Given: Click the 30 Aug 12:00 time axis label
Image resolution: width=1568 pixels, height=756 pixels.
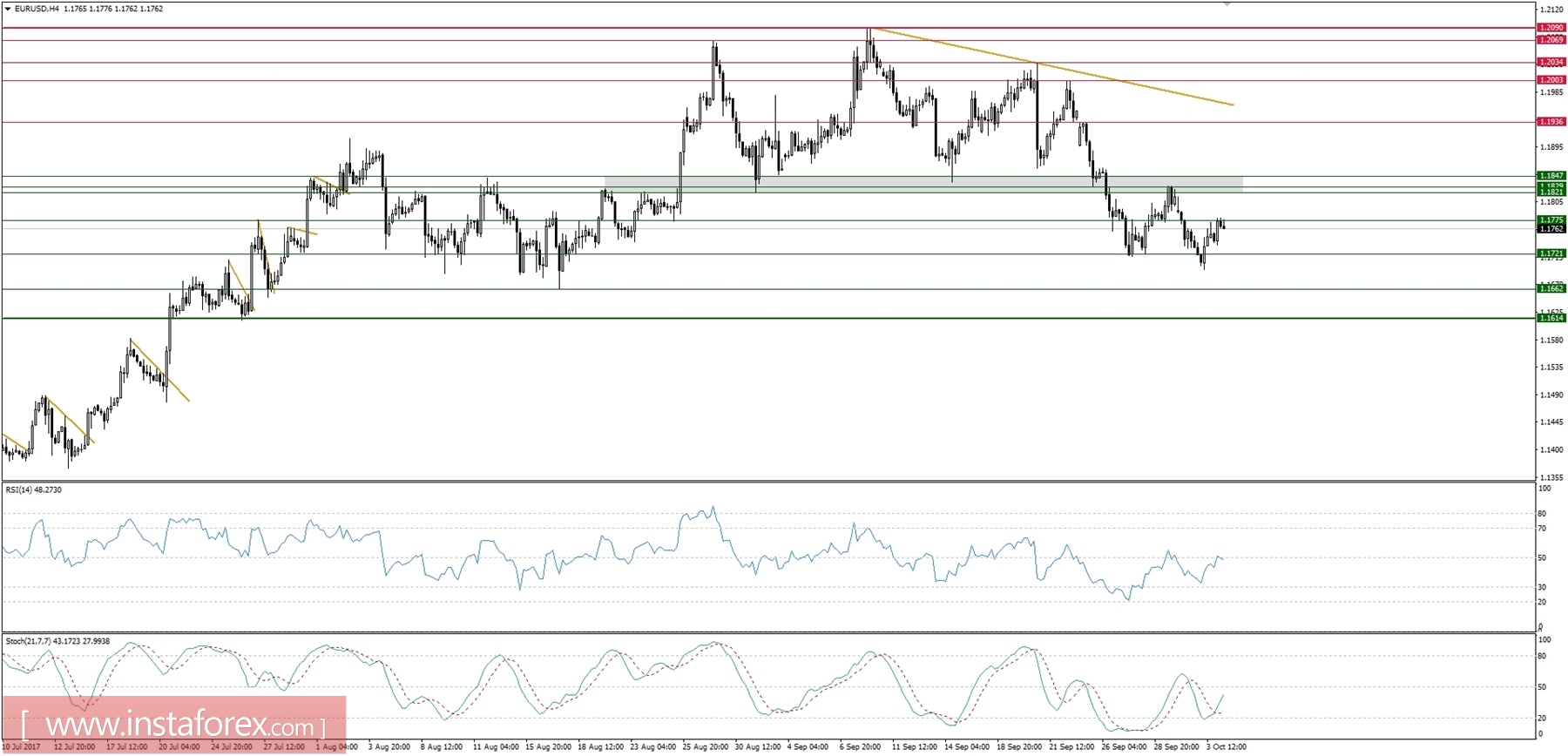Looking at the screenshot, I should point(757,747).
